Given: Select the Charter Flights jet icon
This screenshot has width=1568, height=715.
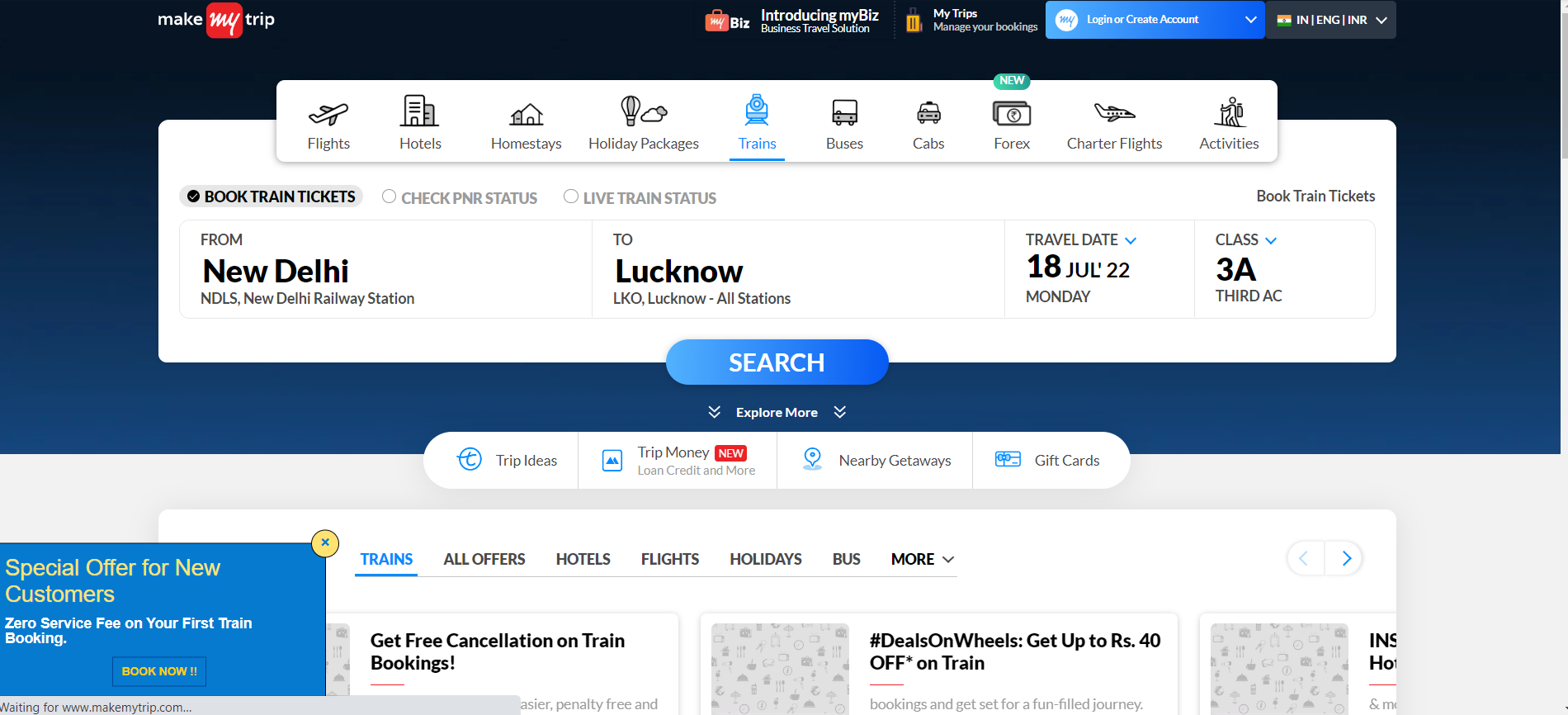Looking at the screenshot, I should [x=1114, y=112].
